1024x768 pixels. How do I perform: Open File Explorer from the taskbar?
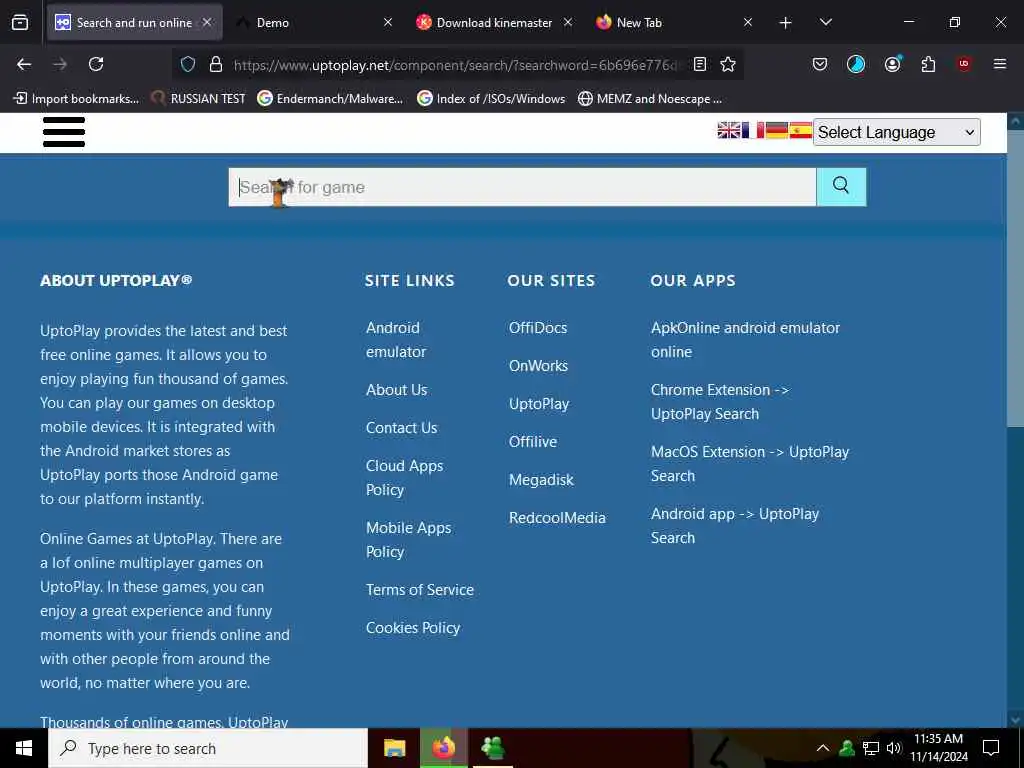pyautogui.click(x=394, y=748)
